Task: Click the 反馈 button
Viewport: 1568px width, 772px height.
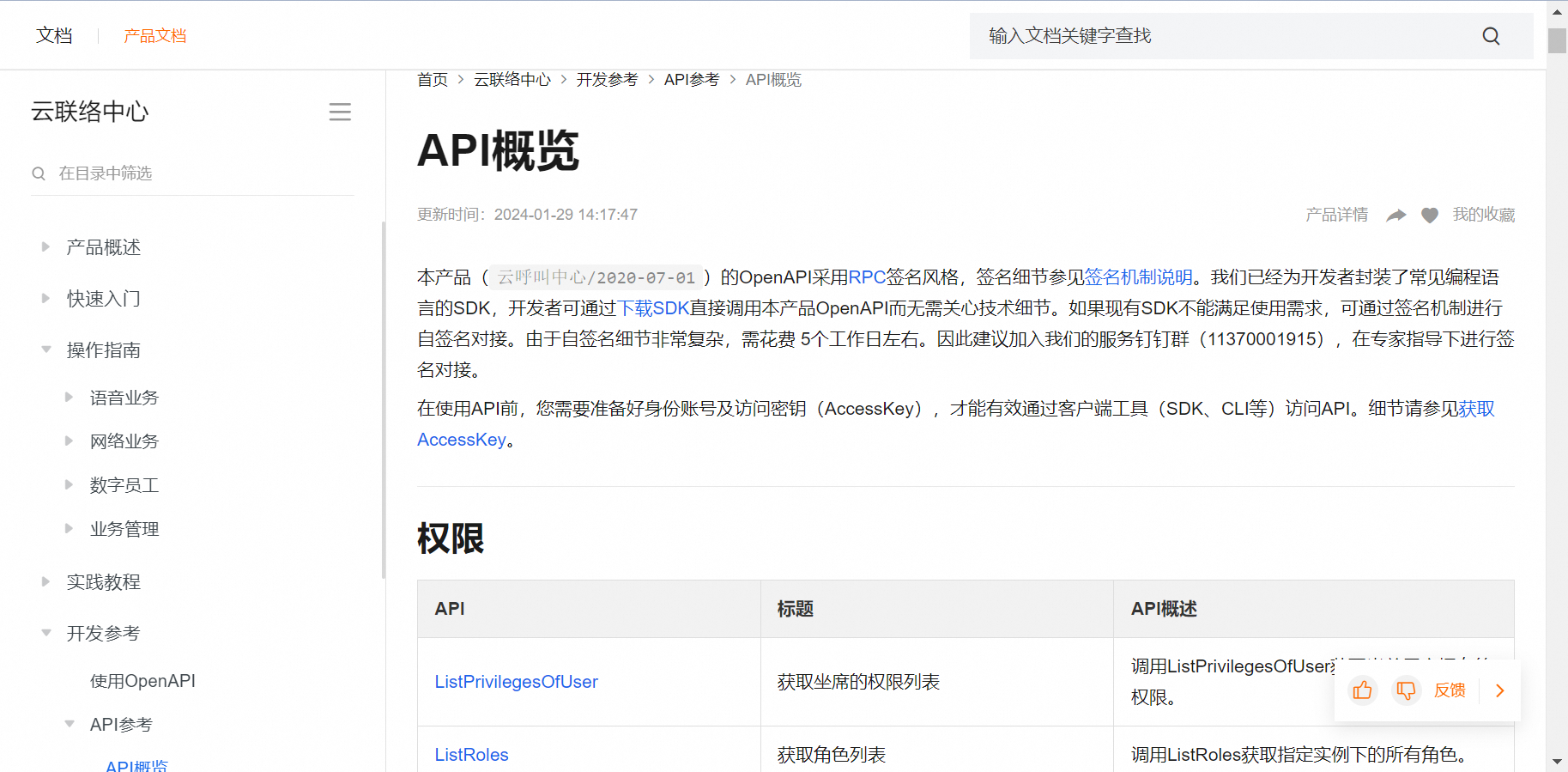Action: point(1450,690)
